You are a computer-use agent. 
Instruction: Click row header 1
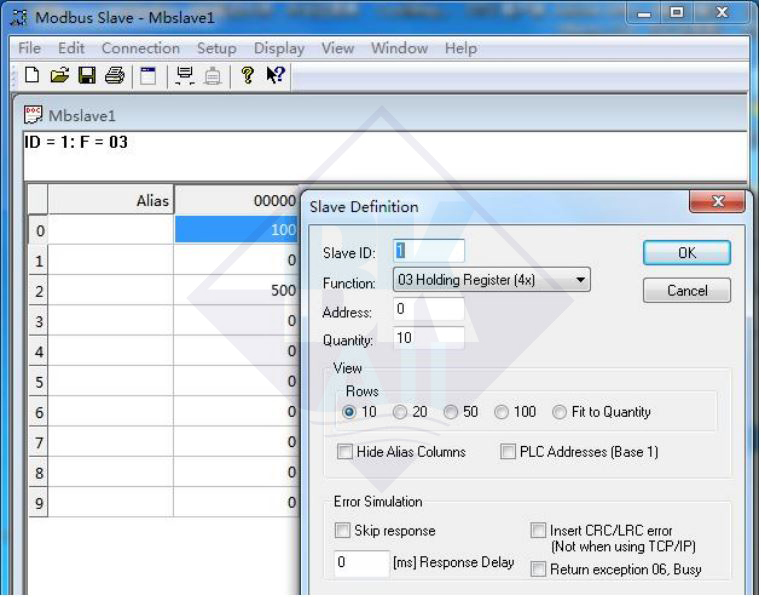[x=39, y=260]
